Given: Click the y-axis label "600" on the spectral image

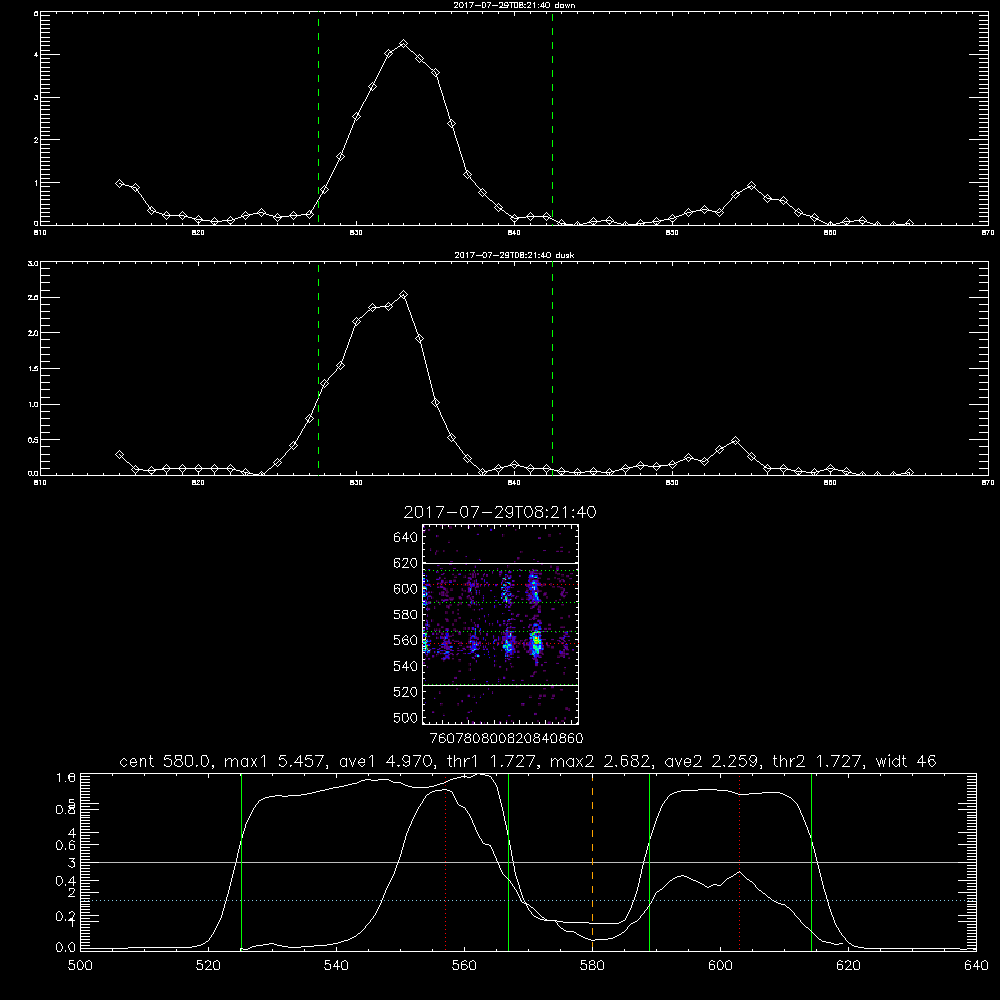Looking at the screenshot, I should tap(405, 589).
